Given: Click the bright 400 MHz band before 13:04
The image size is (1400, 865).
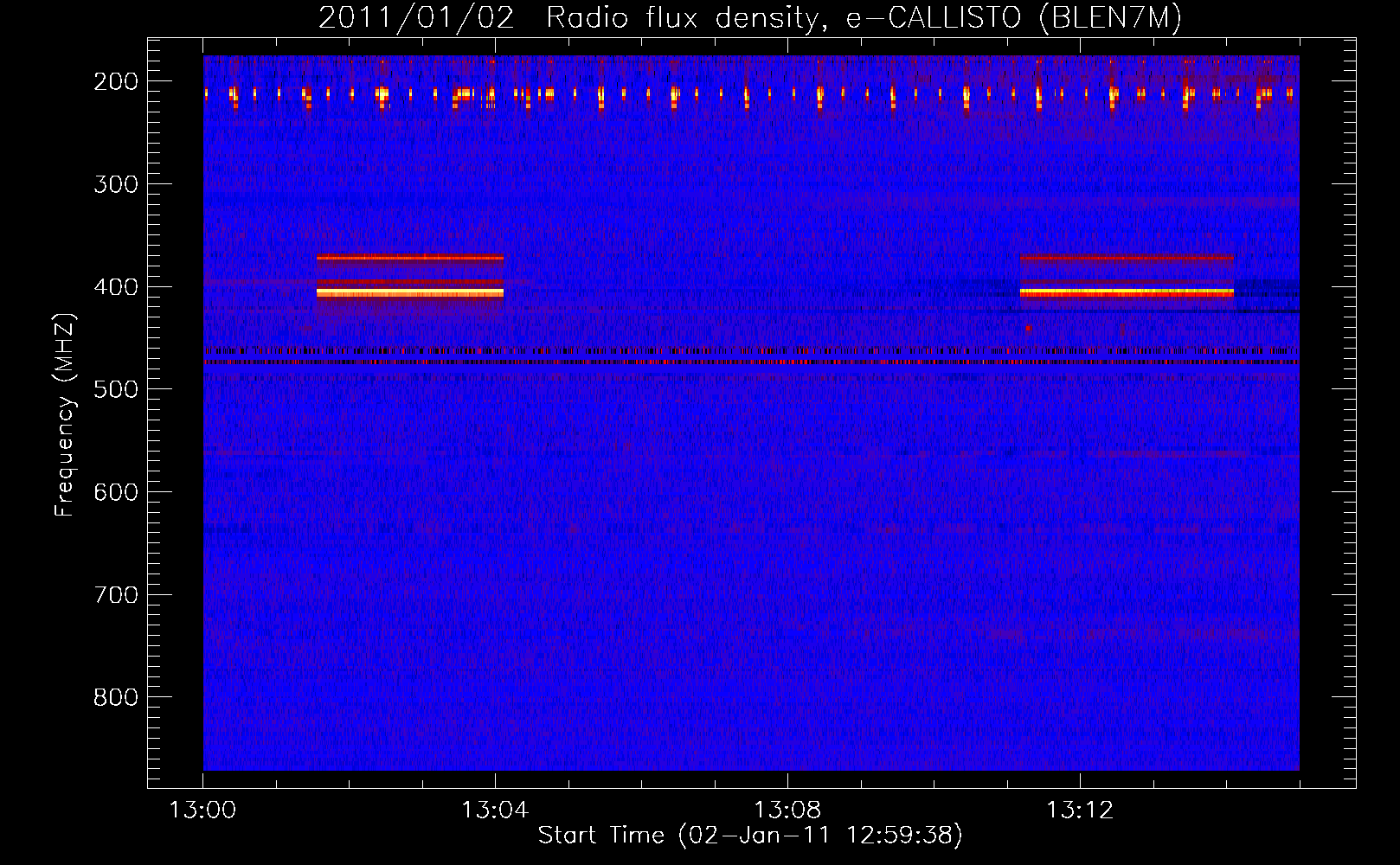Looking at the screenshot, I should pos(410,293).
